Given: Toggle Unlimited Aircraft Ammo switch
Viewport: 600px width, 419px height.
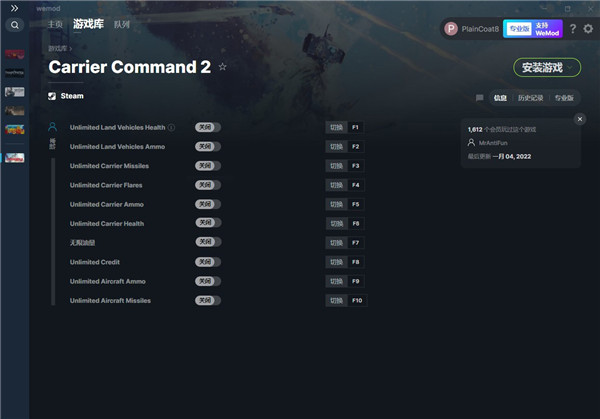Looking at the screenshot, I should (x=208, y=281).
